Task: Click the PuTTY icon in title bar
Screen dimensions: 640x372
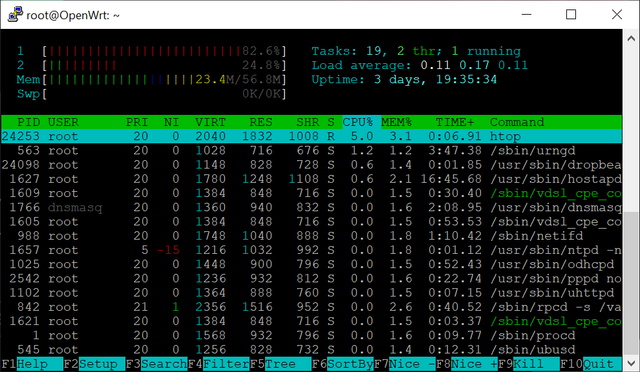Action: (15, 14)
